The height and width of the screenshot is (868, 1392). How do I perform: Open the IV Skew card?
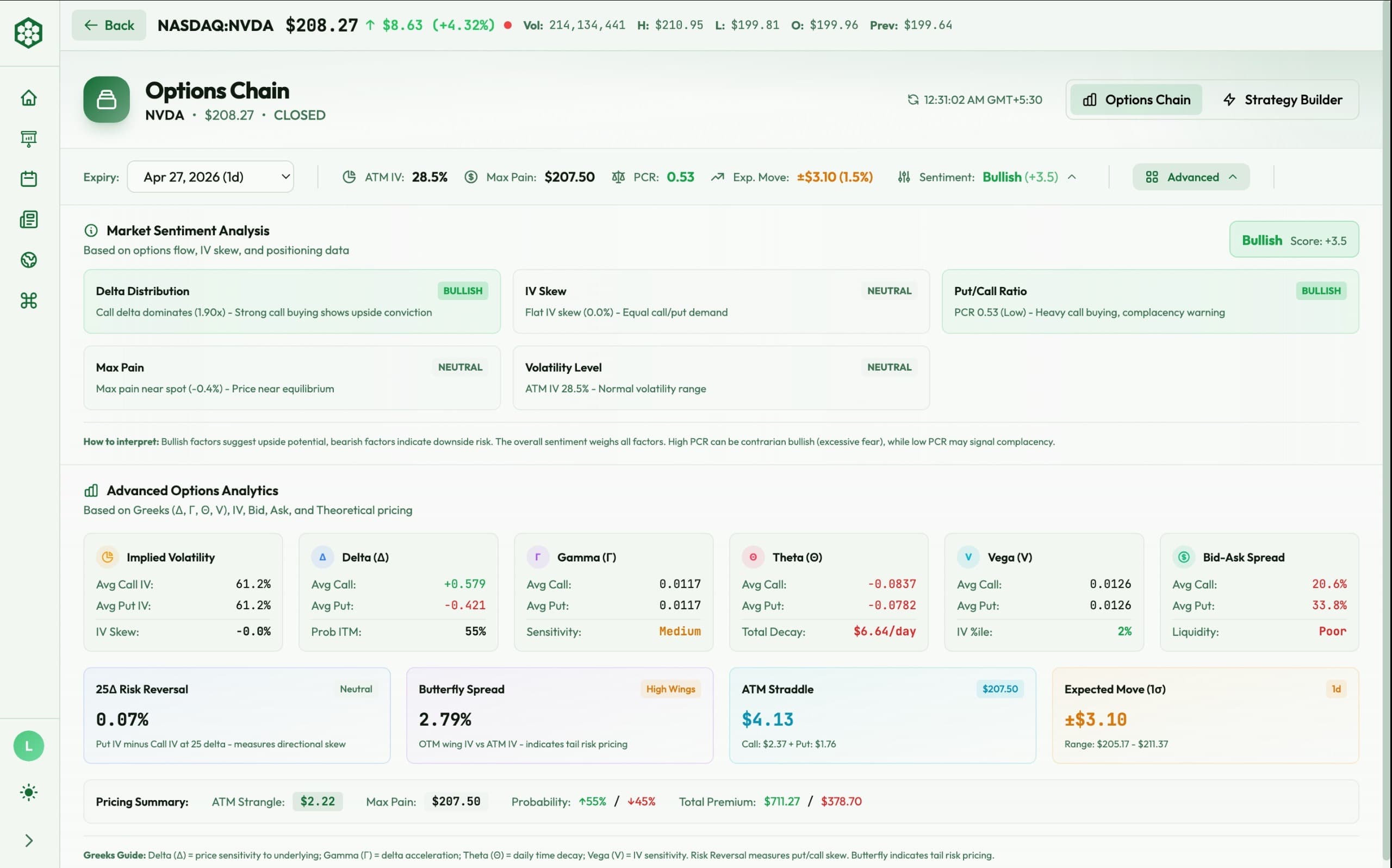pyautogui.click(x=720, y=302)
